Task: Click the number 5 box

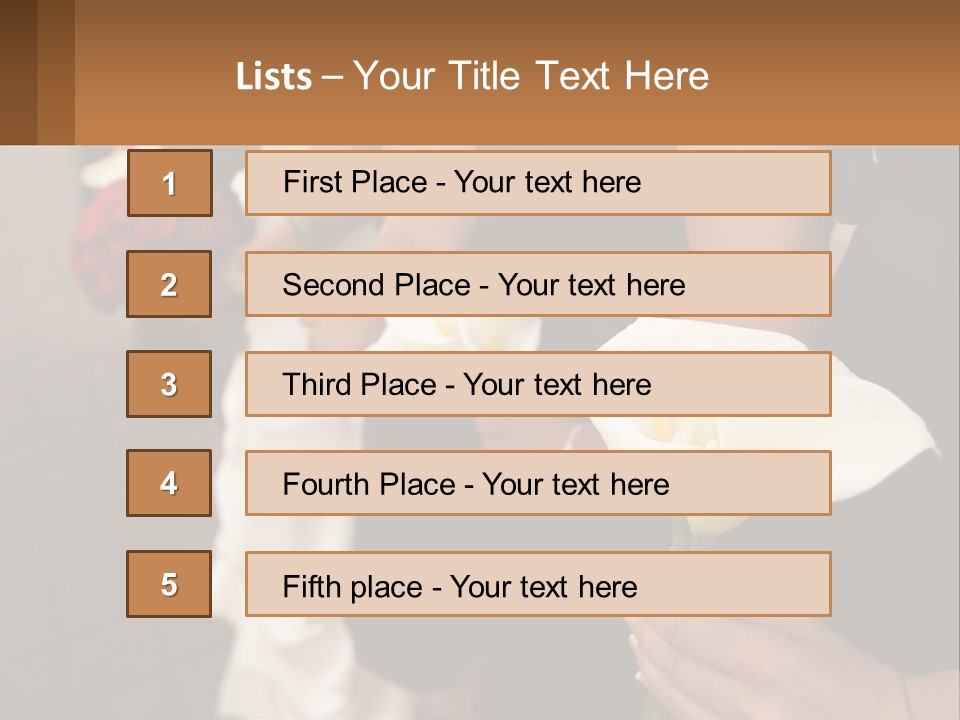Action: coord(169,584)
